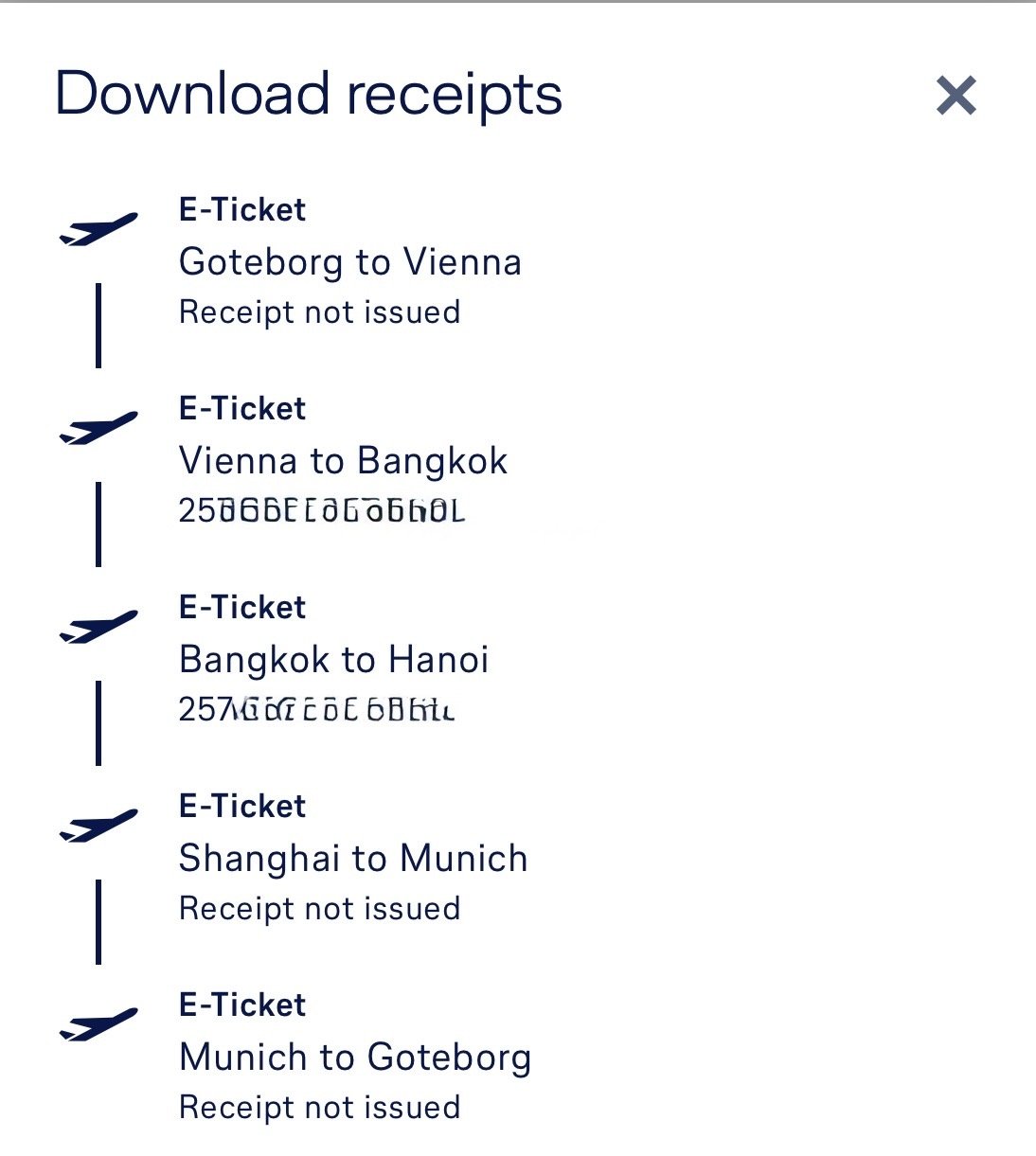The image size is (1036, 1156).
Task: Click the Download receipts heading
Action: pyautogui.click(x=309, y=94)
